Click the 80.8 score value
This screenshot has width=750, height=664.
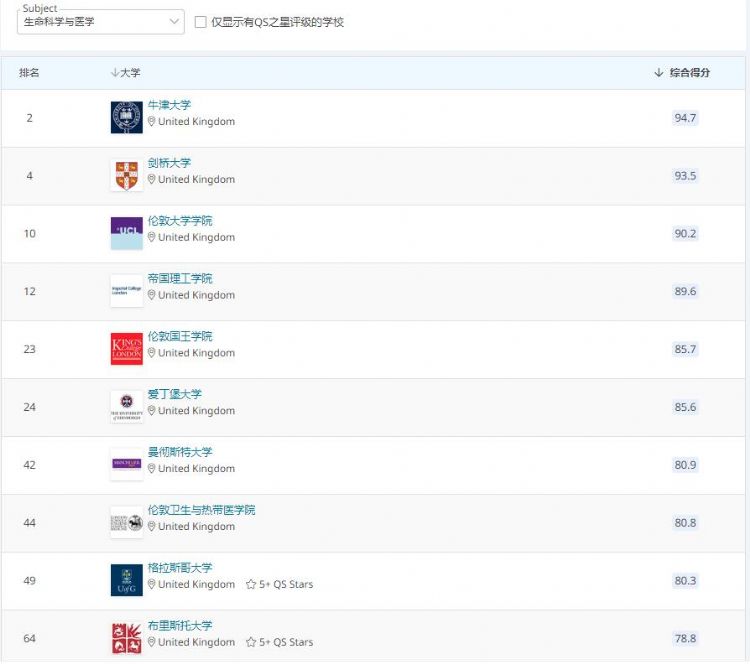(685, 523)
